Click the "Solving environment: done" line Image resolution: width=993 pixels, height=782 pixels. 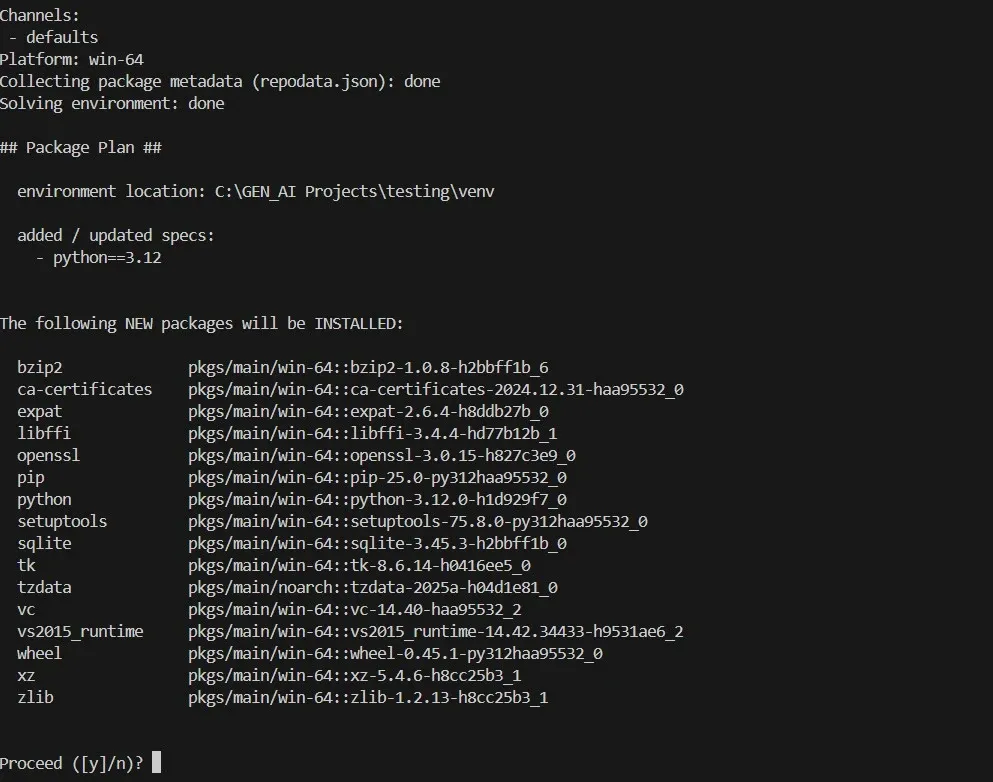(112, 103)
